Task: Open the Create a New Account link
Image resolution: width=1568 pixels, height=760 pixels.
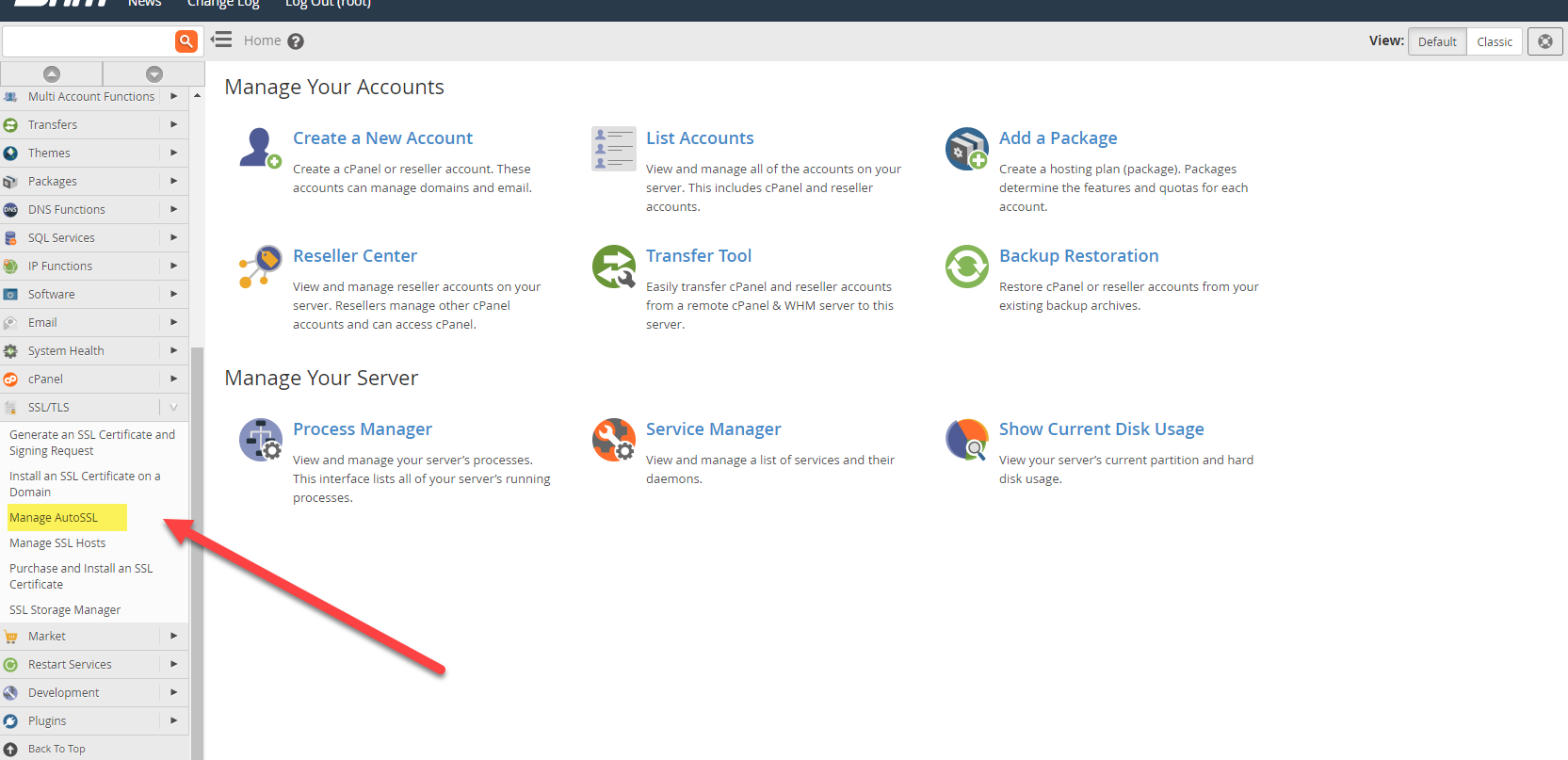Action: click(382, 138)
